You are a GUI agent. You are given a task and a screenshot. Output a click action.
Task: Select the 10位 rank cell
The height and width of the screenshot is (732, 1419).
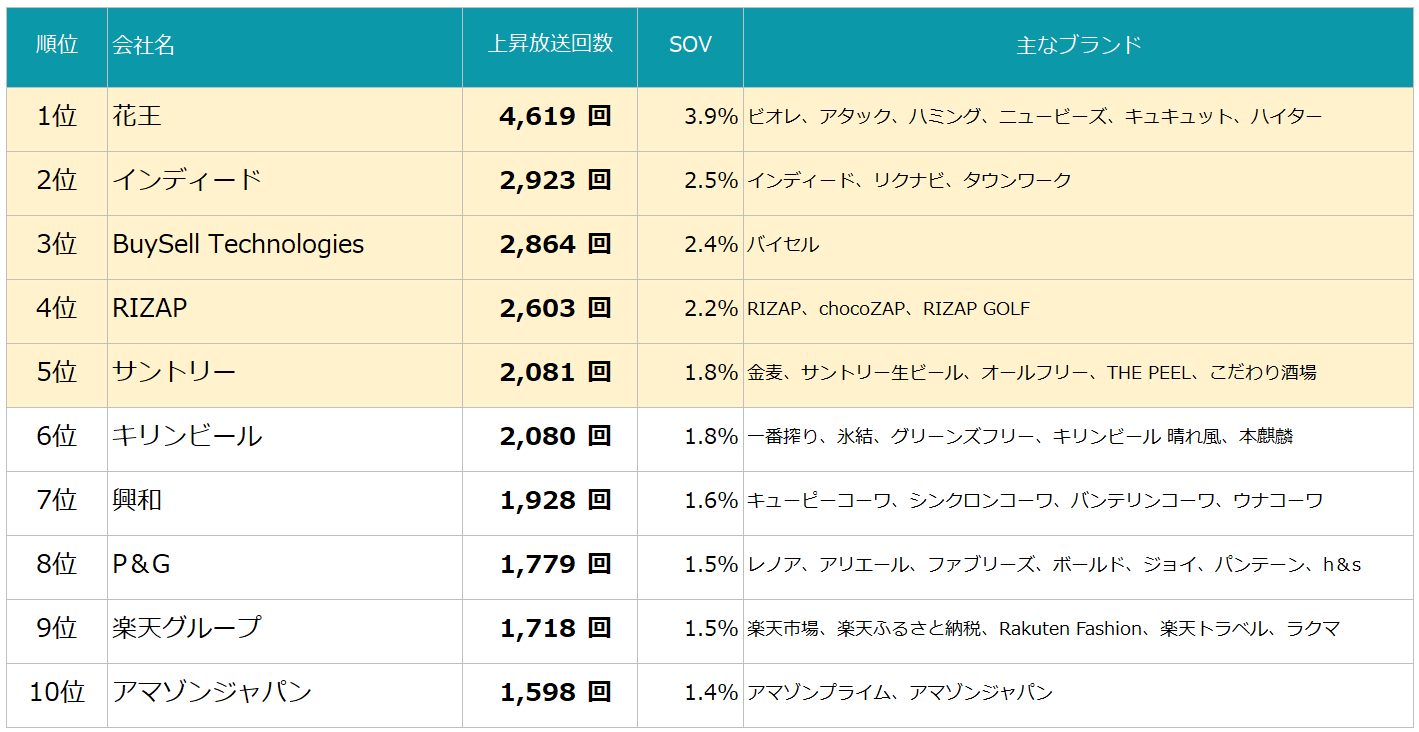pos(57,692)
